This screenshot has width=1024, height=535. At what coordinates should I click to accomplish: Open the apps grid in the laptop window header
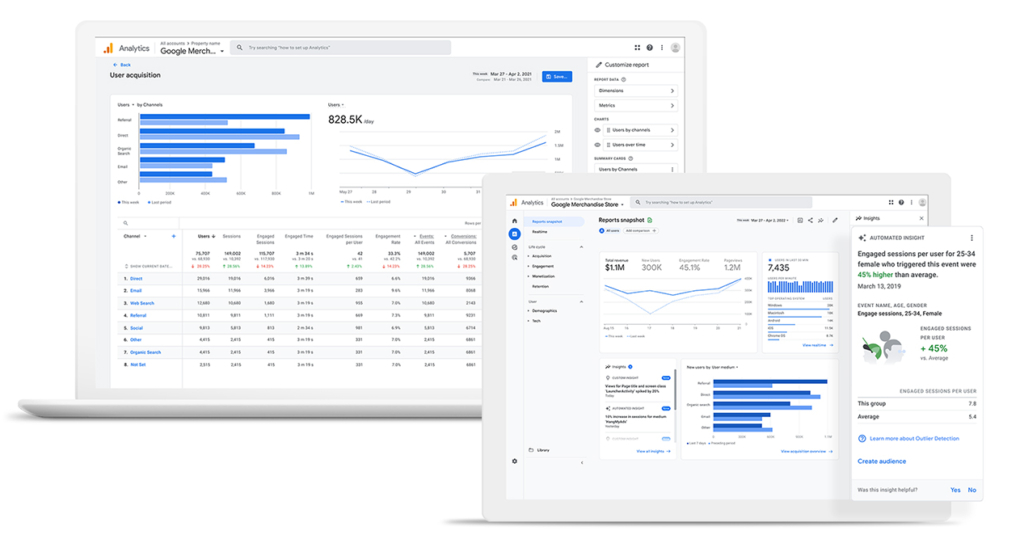[637, 48]
